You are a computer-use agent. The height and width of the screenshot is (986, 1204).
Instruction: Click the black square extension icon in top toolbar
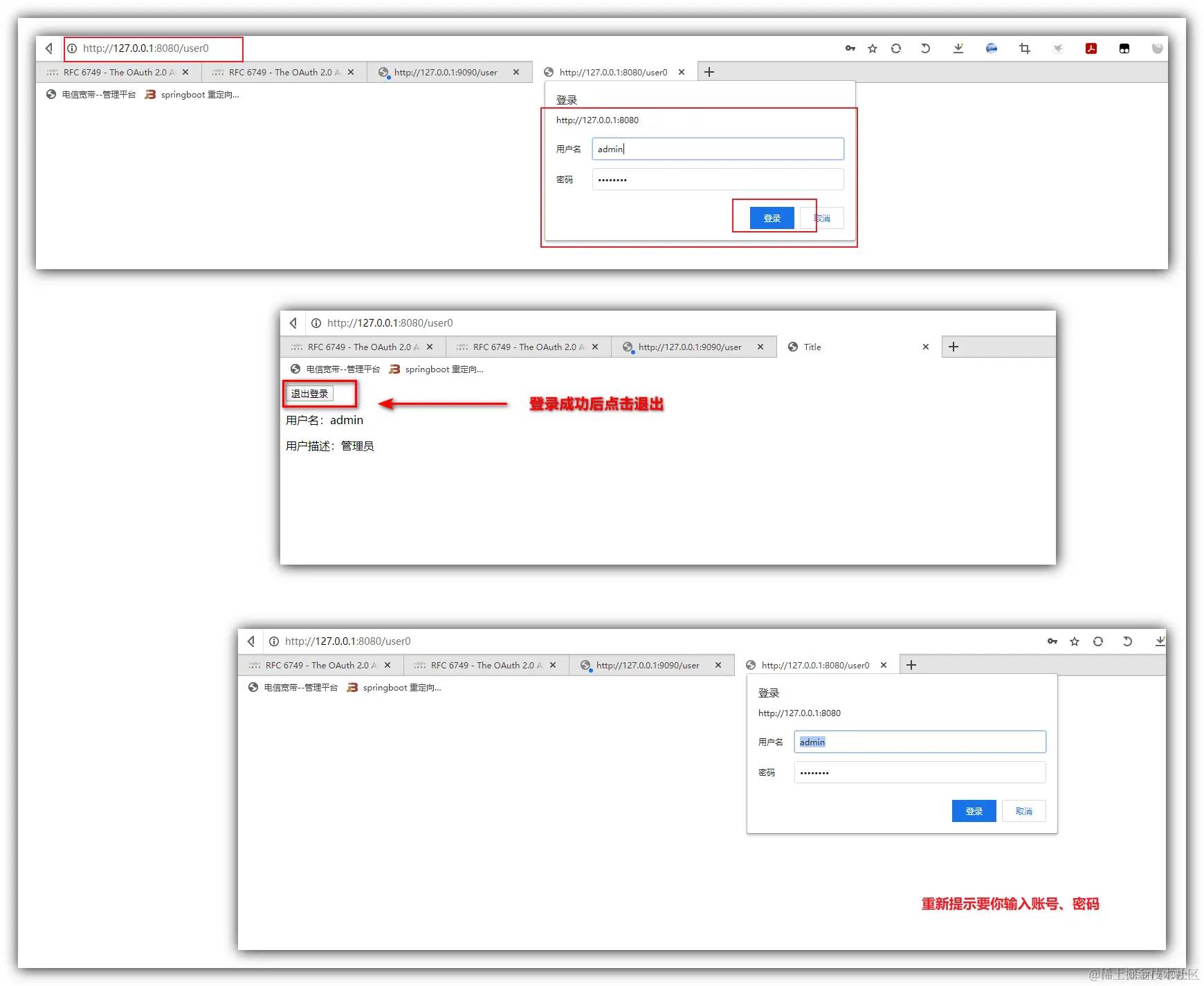[1124, 48]
